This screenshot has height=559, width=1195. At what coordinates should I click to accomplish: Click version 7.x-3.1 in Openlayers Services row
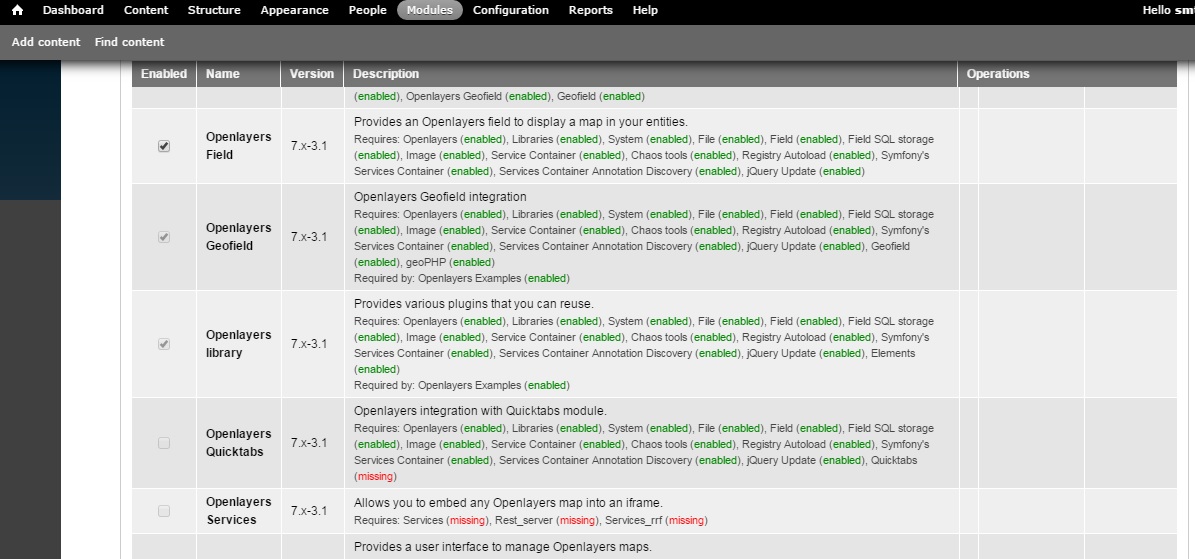[x=309, y=510]
